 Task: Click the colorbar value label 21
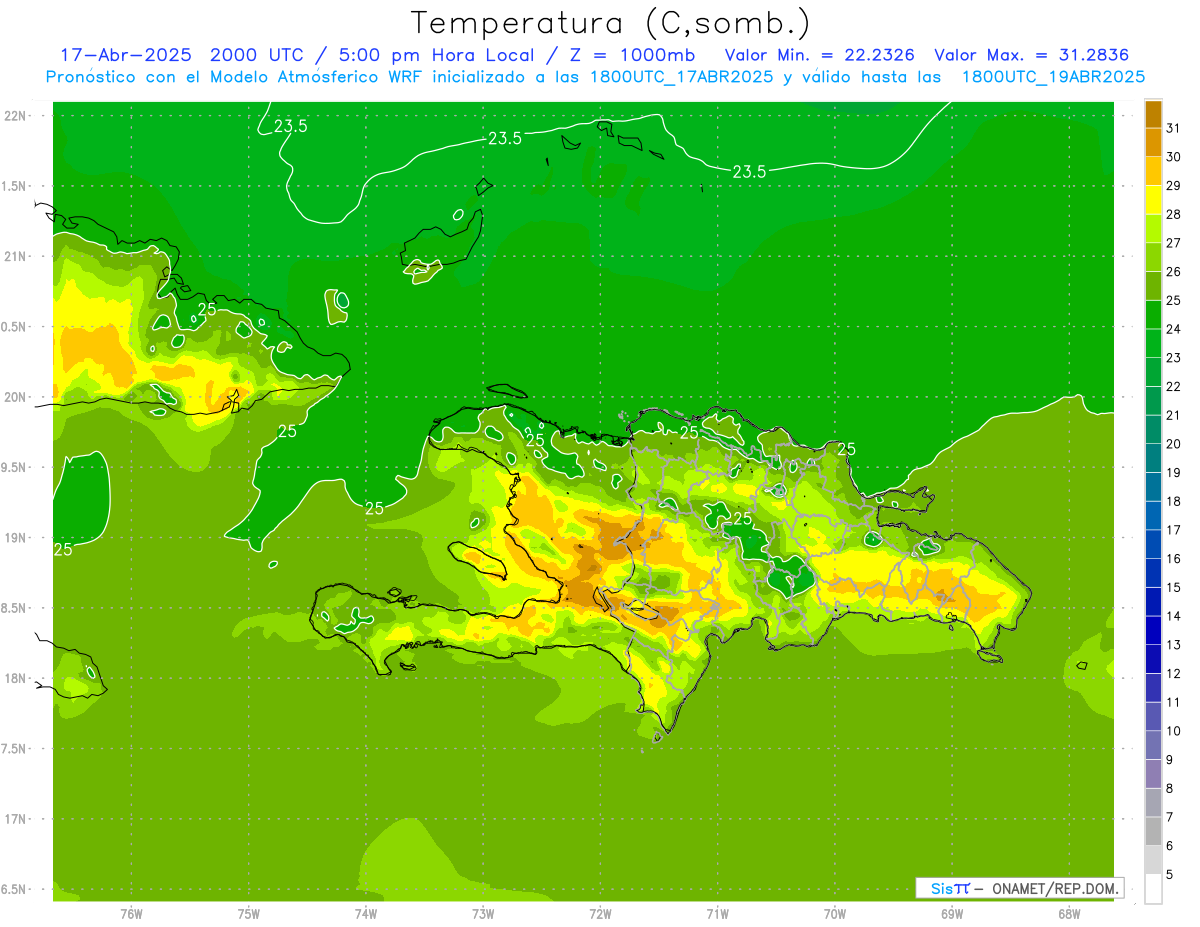click(x=1173, y=415)
